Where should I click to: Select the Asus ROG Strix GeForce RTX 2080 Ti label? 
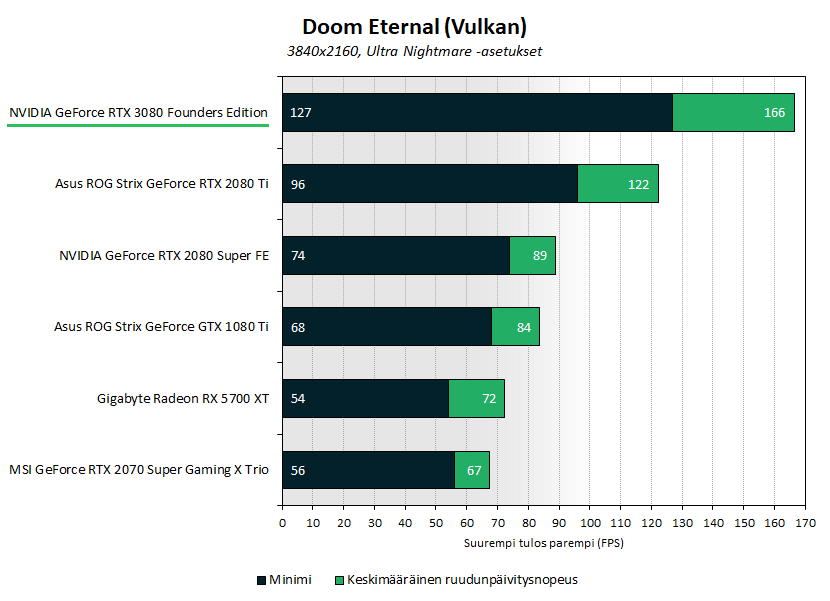click(161, 184)
